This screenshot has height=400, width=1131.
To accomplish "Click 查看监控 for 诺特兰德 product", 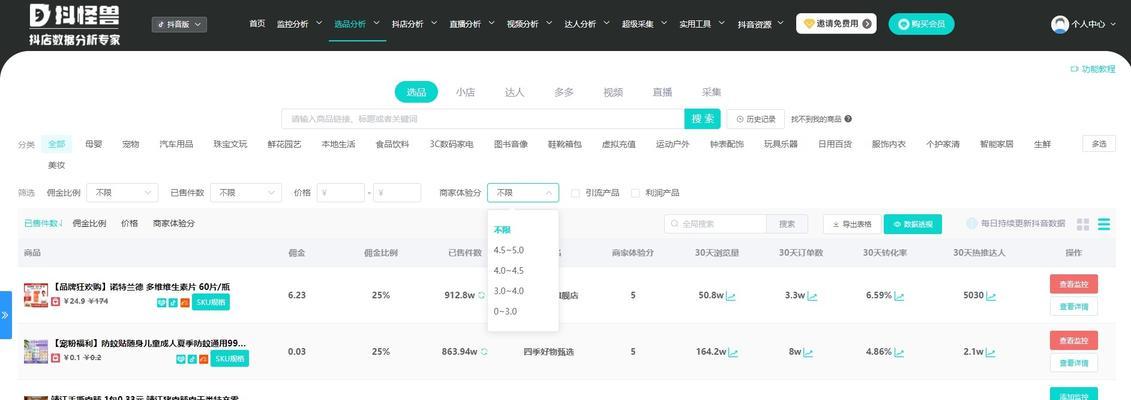I will point(1074,284).
